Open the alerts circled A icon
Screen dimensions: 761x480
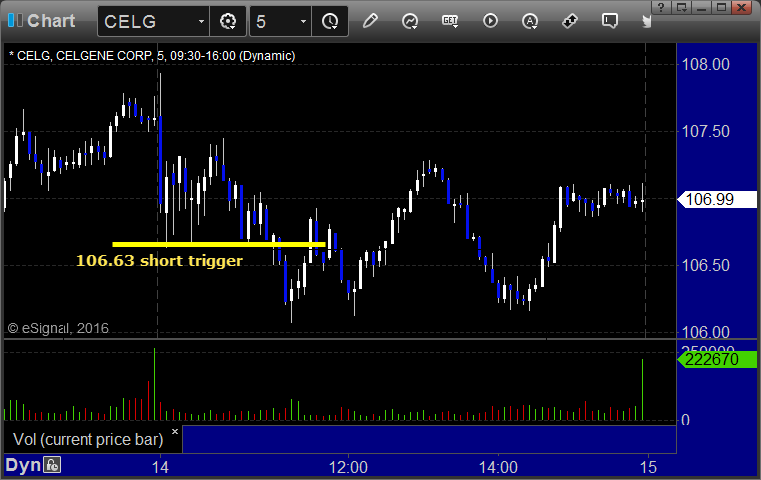[530, 21]
